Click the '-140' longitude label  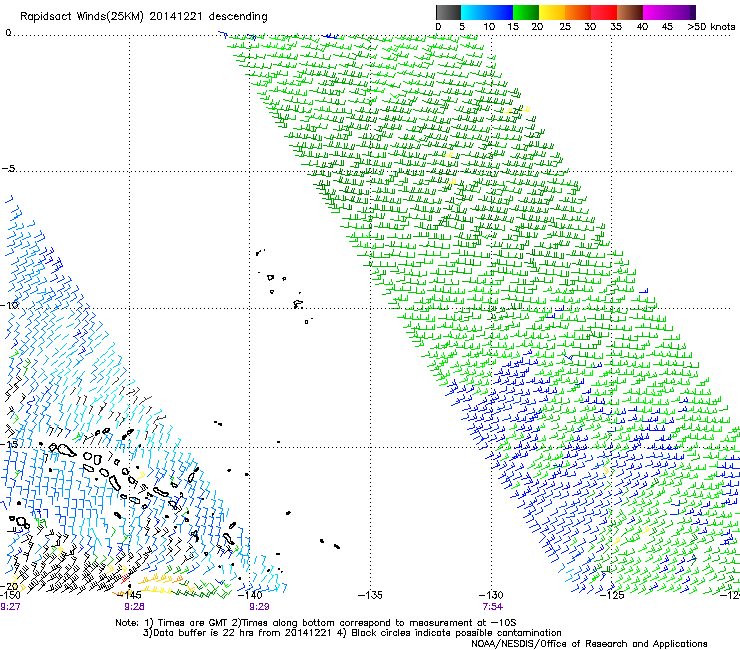point(250,595)
